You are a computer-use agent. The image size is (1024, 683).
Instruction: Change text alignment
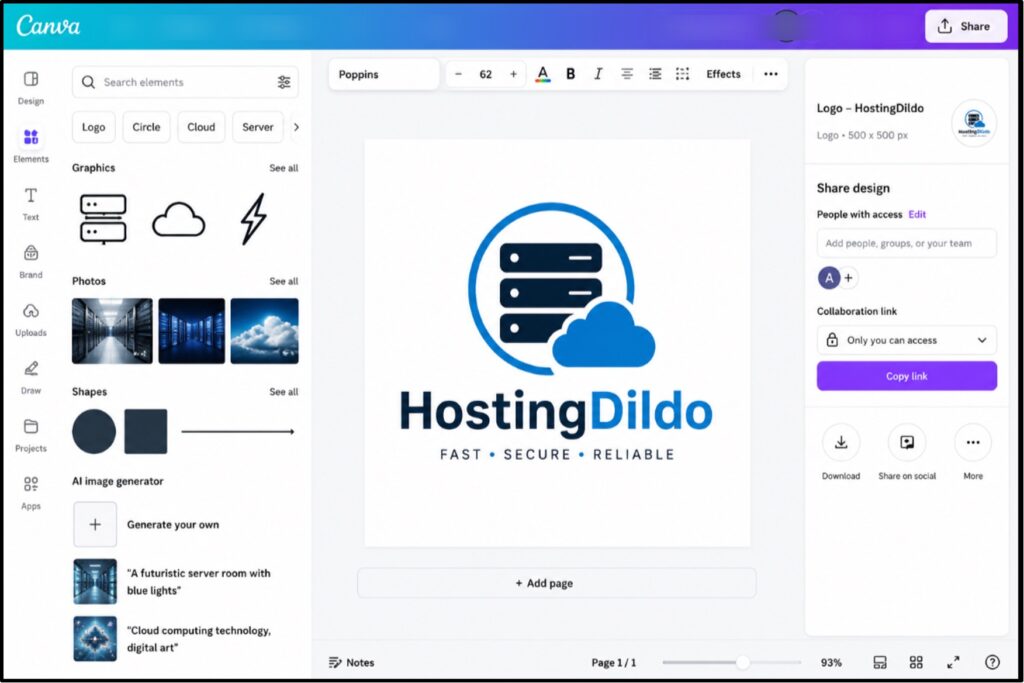click(x=627, y=74)
